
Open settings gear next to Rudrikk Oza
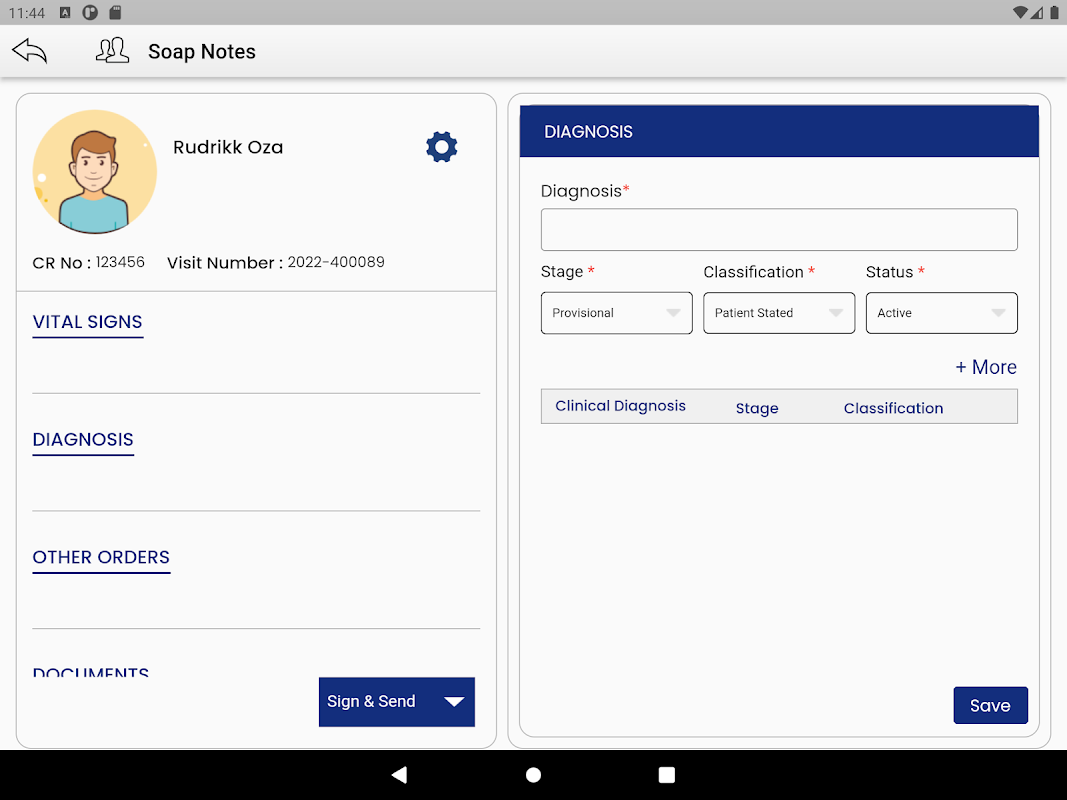[x=441, y=147]
